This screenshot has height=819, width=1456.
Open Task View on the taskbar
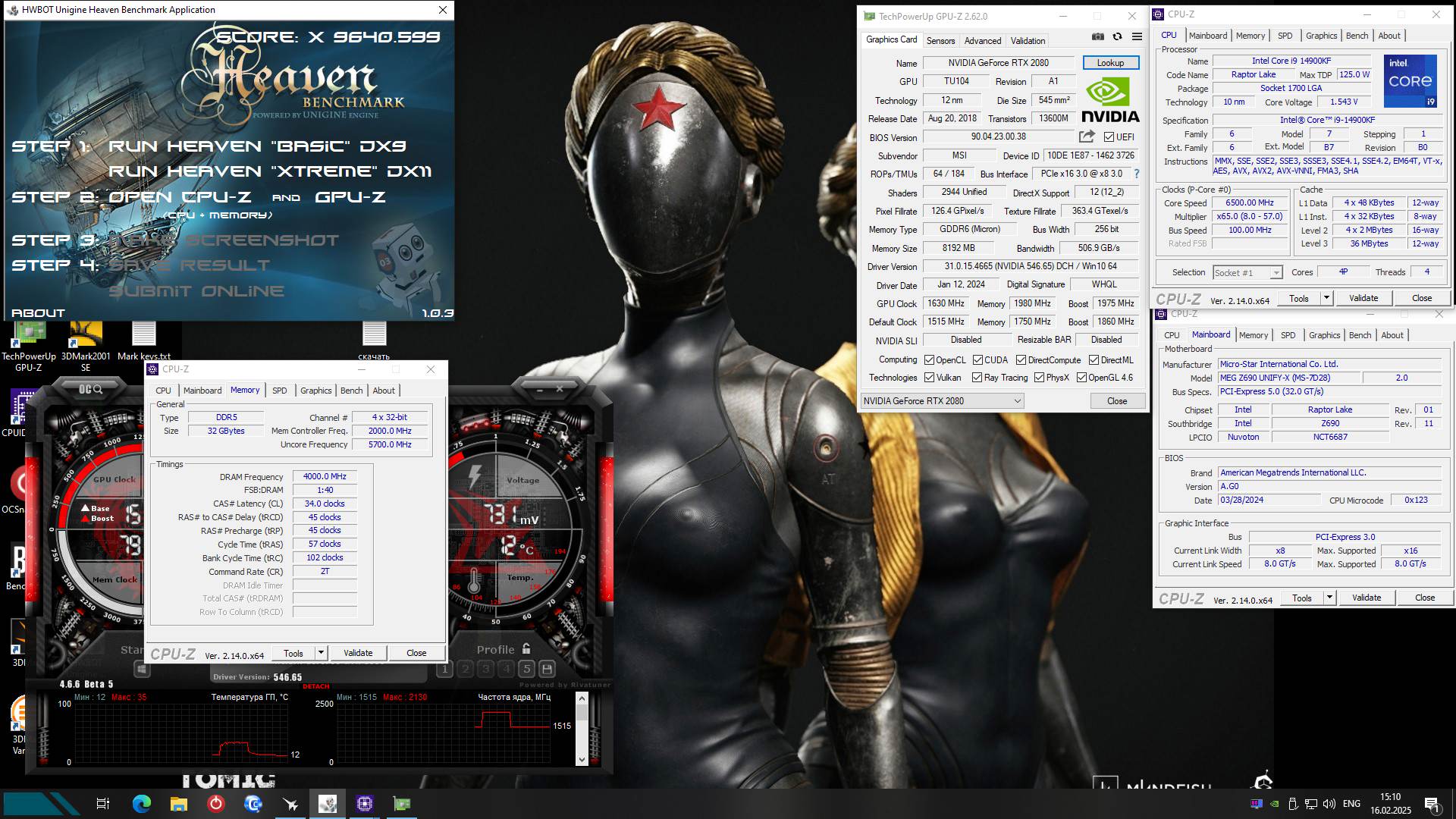[x=103, y=804]
